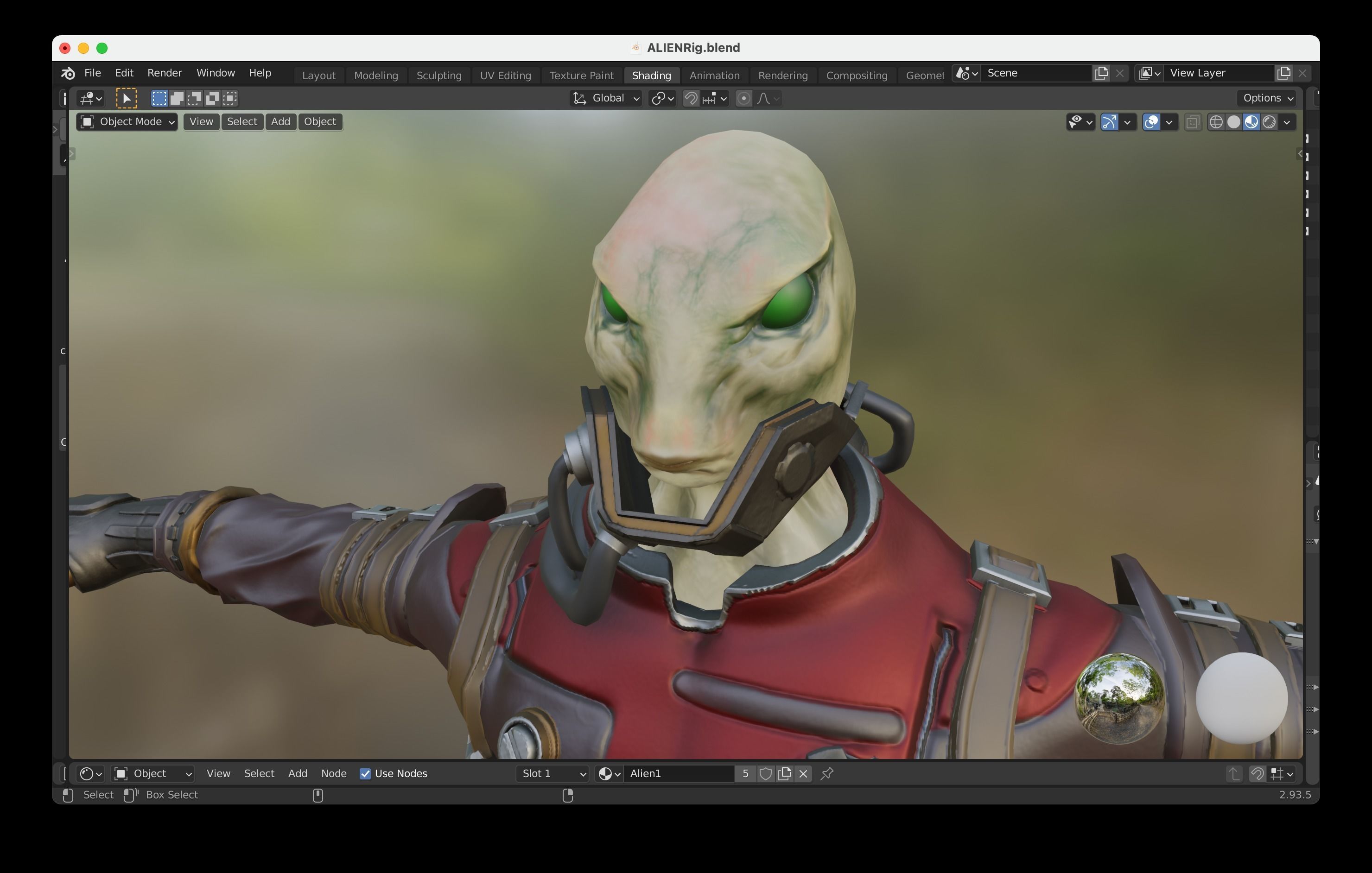Toggle the fake user shield icon
The height and width of the screenshot is (873, 1372).
point(766,774)
